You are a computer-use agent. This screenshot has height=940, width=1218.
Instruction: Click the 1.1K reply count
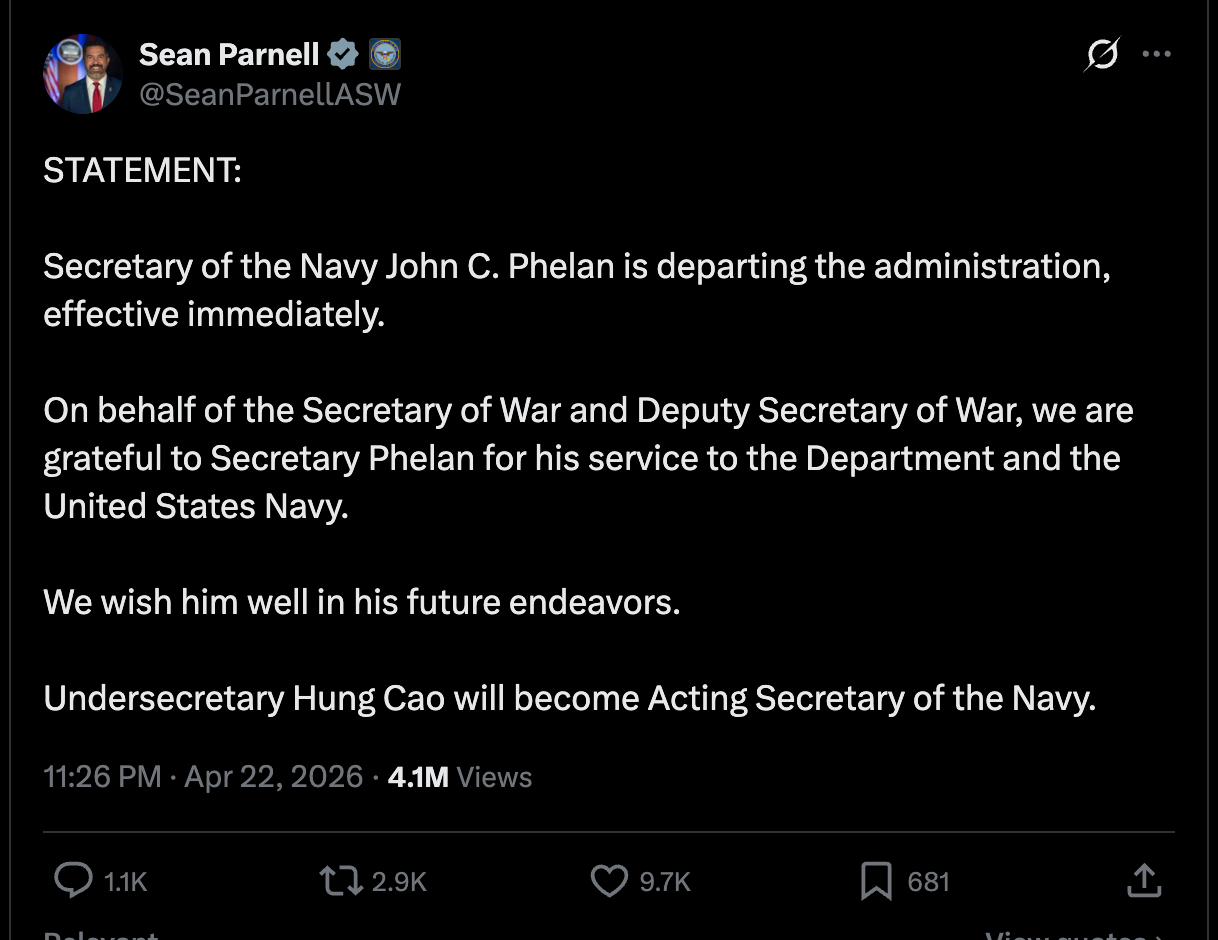(123, 881)
